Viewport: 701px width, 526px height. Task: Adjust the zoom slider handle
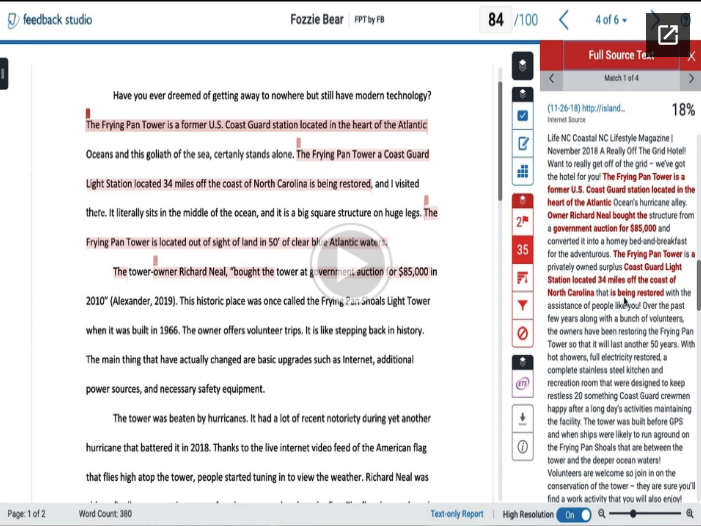[633, 514]
